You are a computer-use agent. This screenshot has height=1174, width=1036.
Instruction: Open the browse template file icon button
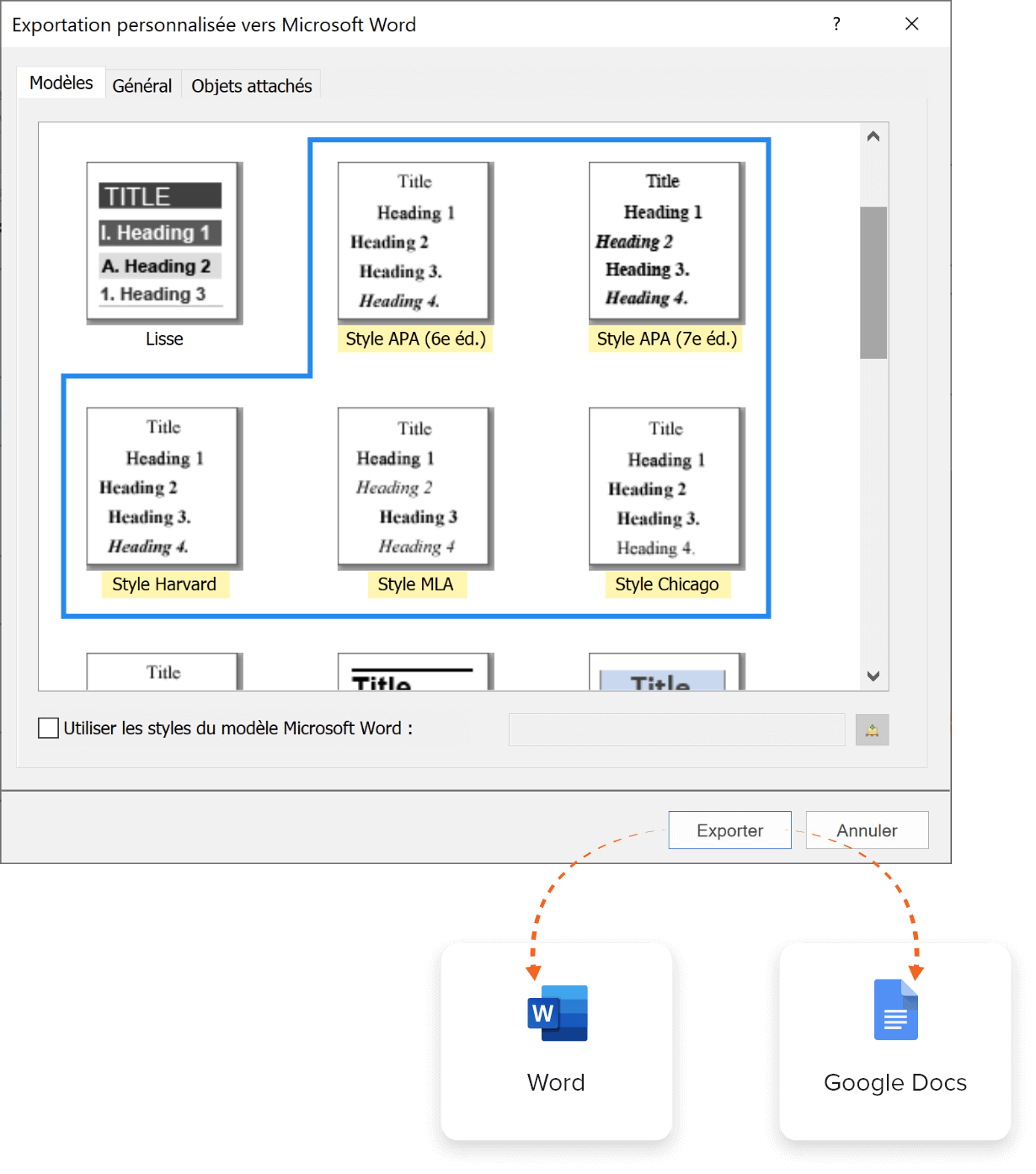872,730
